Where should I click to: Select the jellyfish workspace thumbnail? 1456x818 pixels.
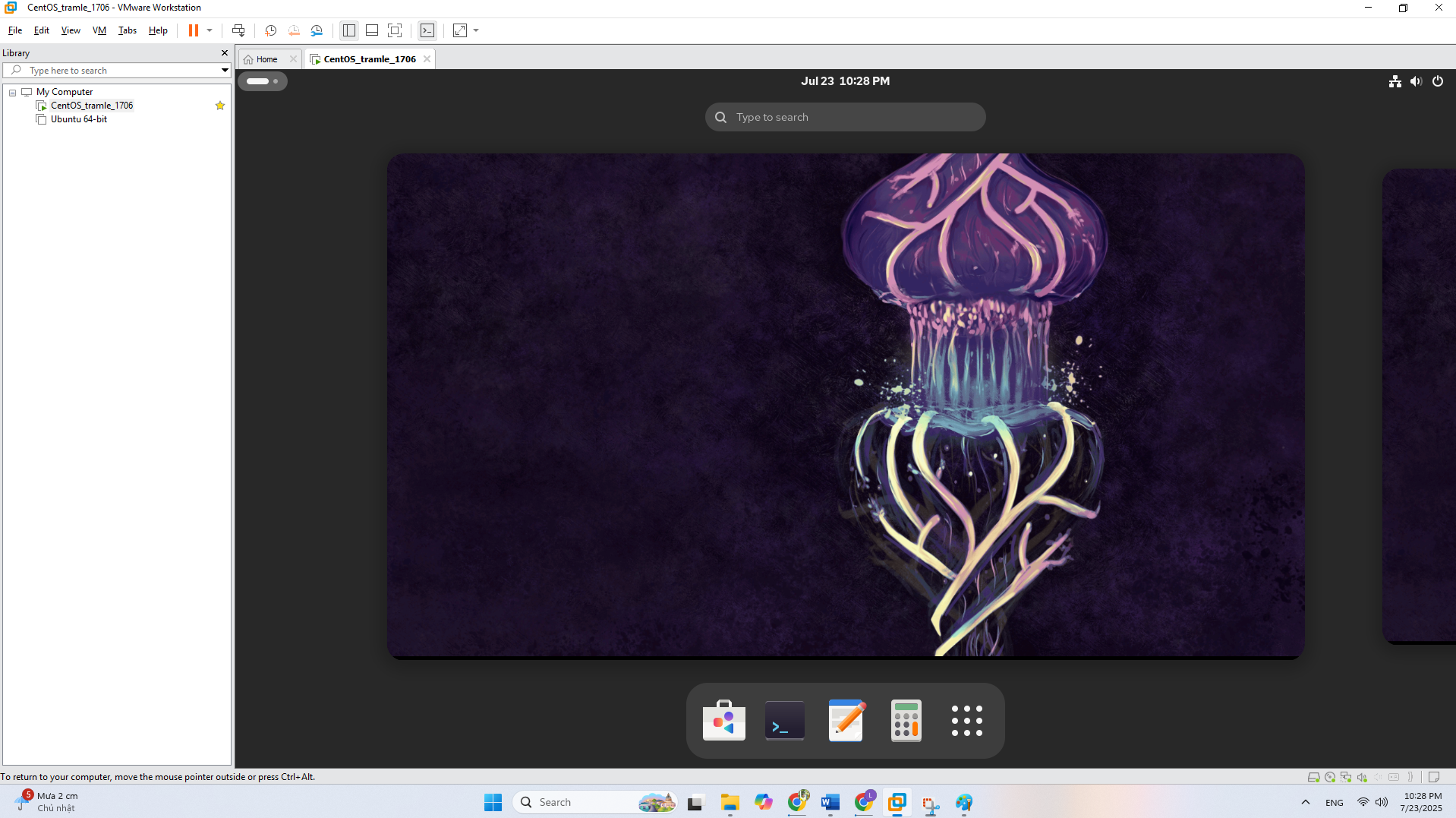pos(846,406)
